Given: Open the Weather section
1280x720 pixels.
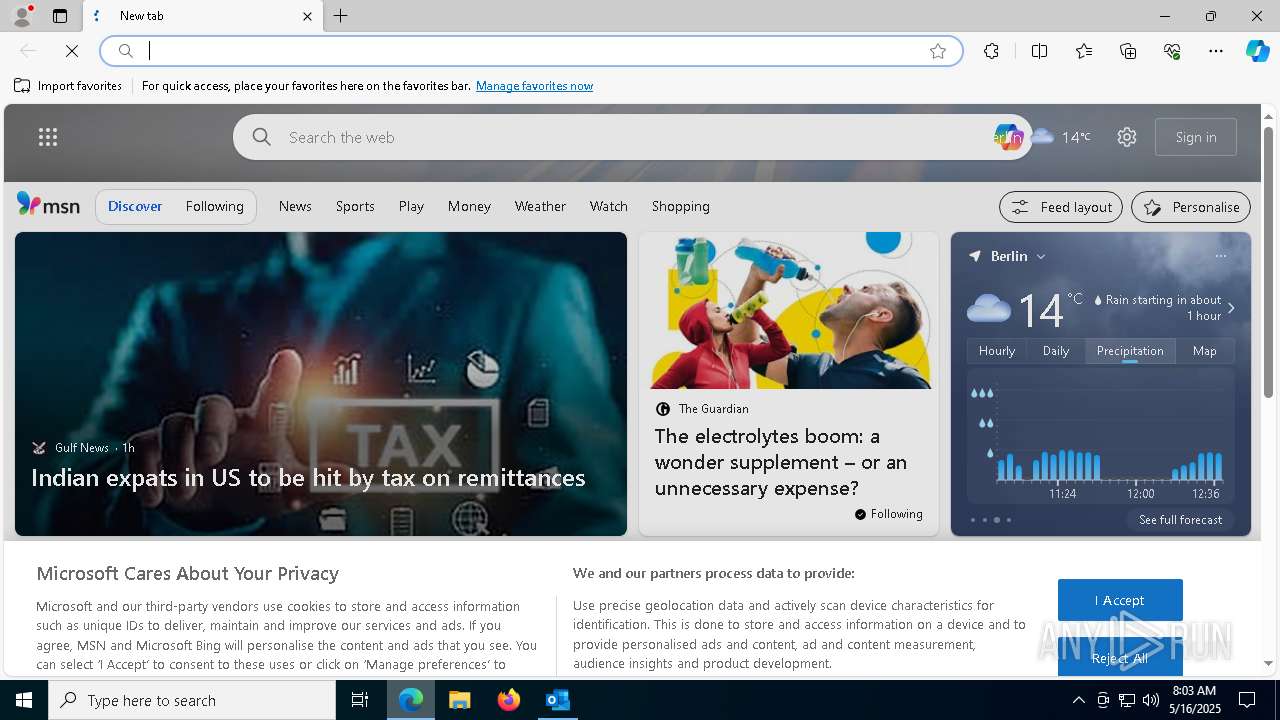Looking at the screenshot, I should tap(540, 206).
